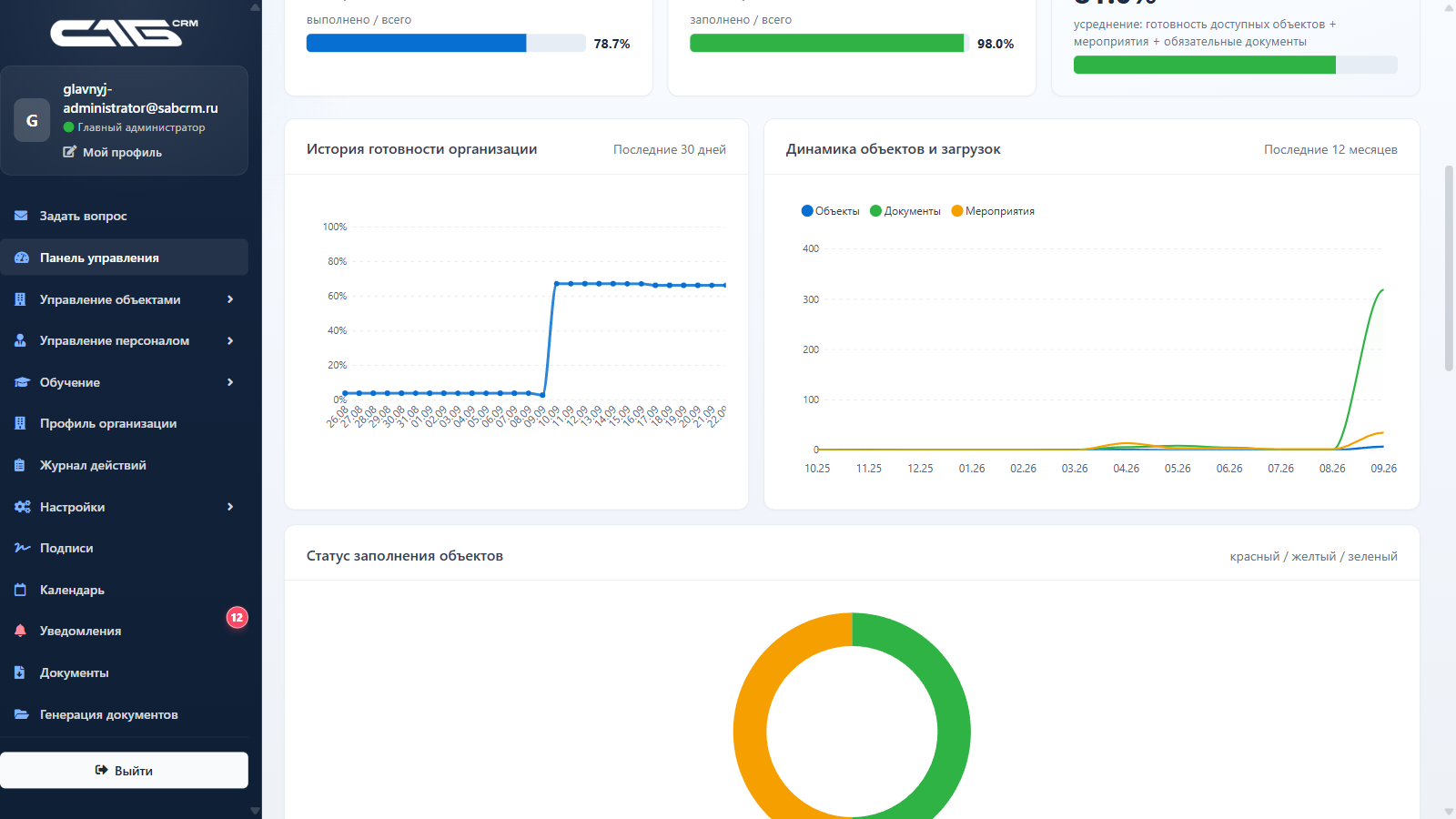This screenshot has height=819, width=1456.
Task: Click the red 12 notifications badge
Action: [237, 618]
